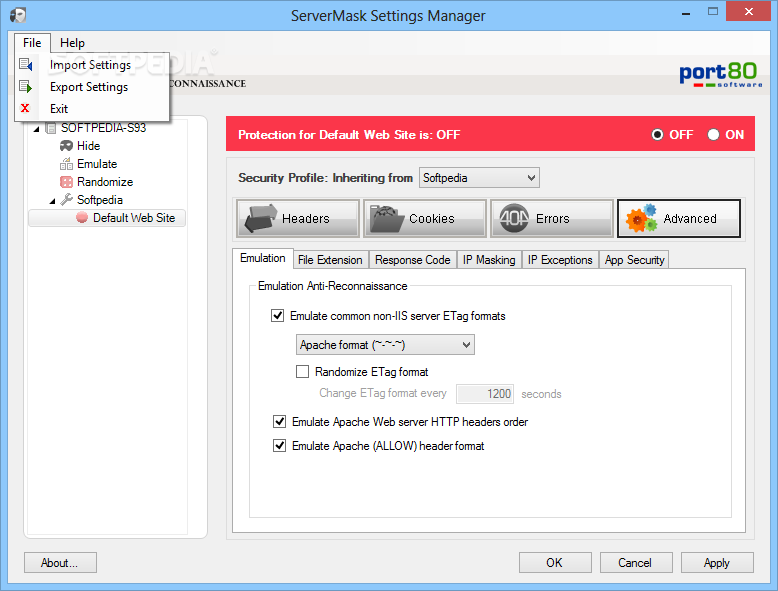Switch to the IP Exceptions tab
Screen dimensions: 778x591
[560, 260]
